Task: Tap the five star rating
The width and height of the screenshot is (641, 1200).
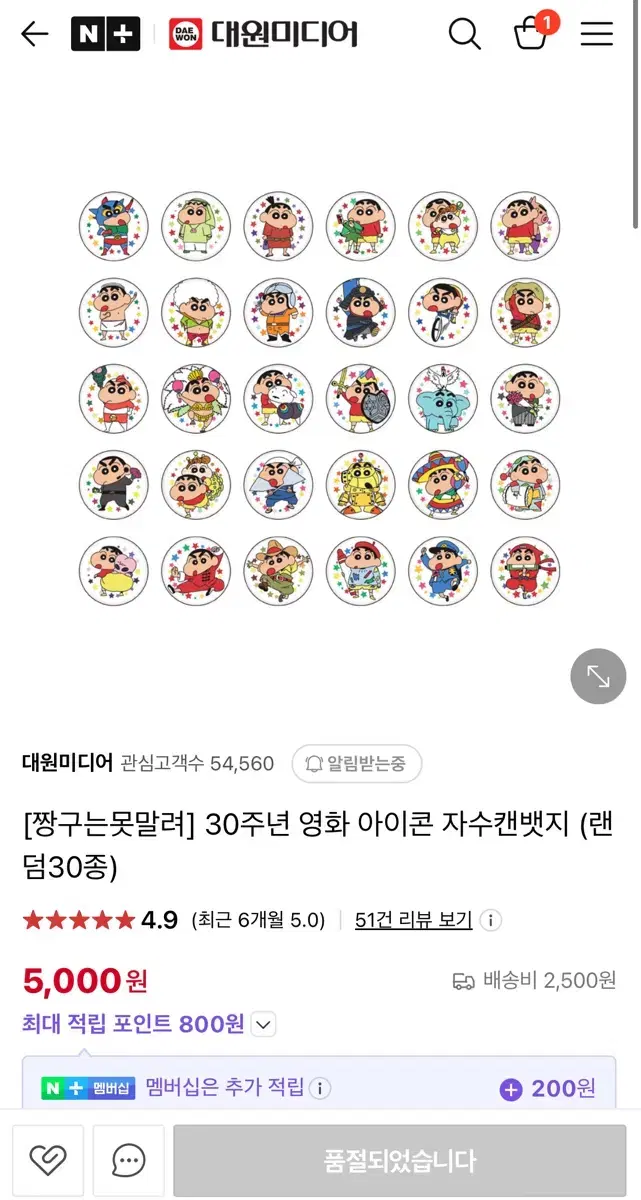Action: click(78, 920)
